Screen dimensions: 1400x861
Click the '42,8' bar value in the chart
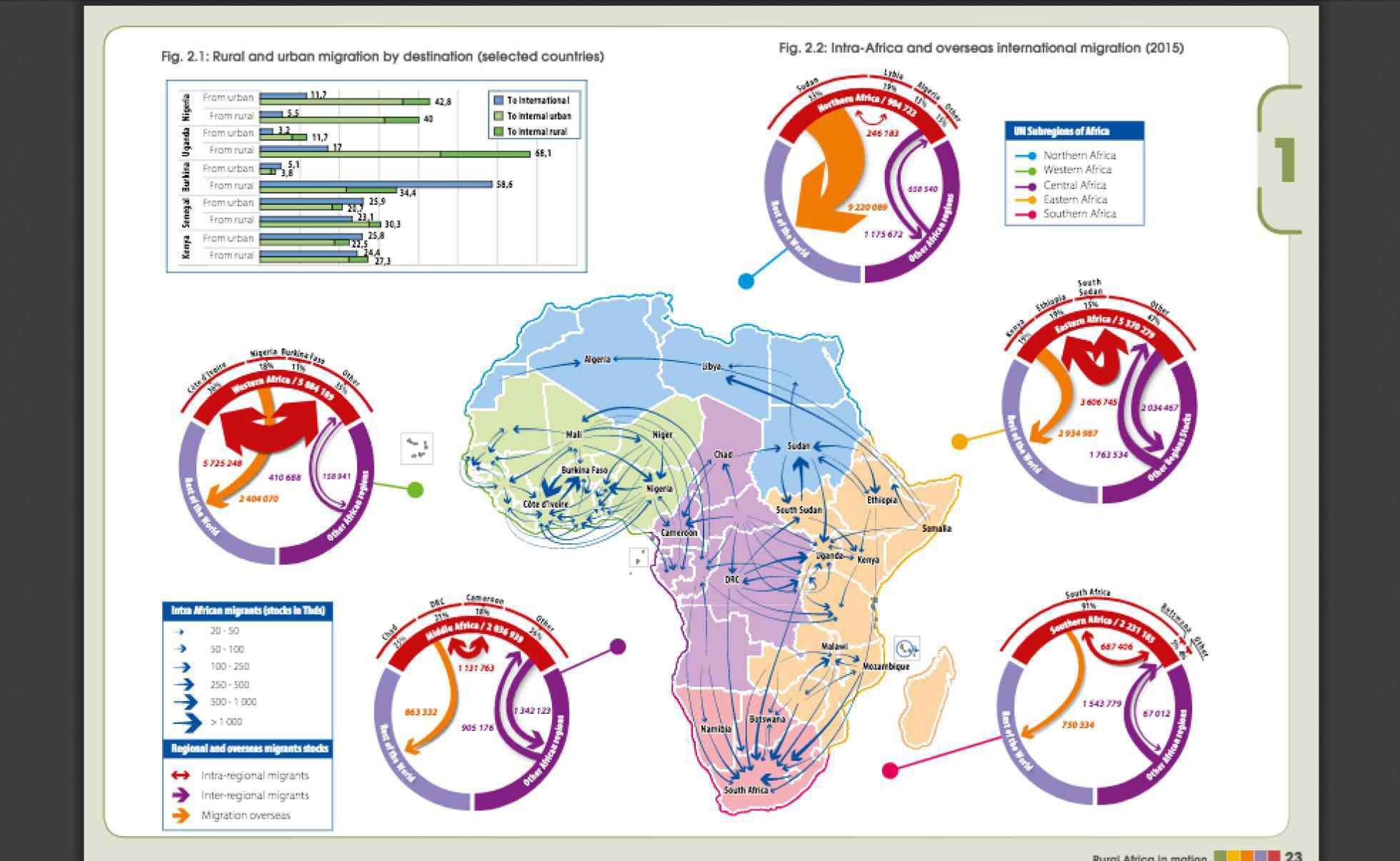click(x=443, y=102)
